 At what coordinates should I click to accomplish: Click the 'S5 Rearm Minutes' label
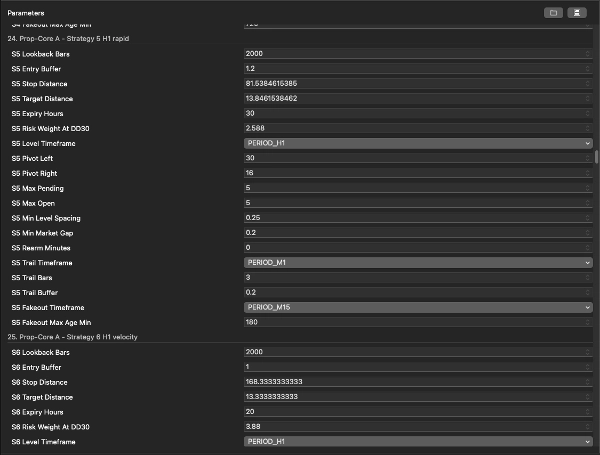click(x=41, y=248)
